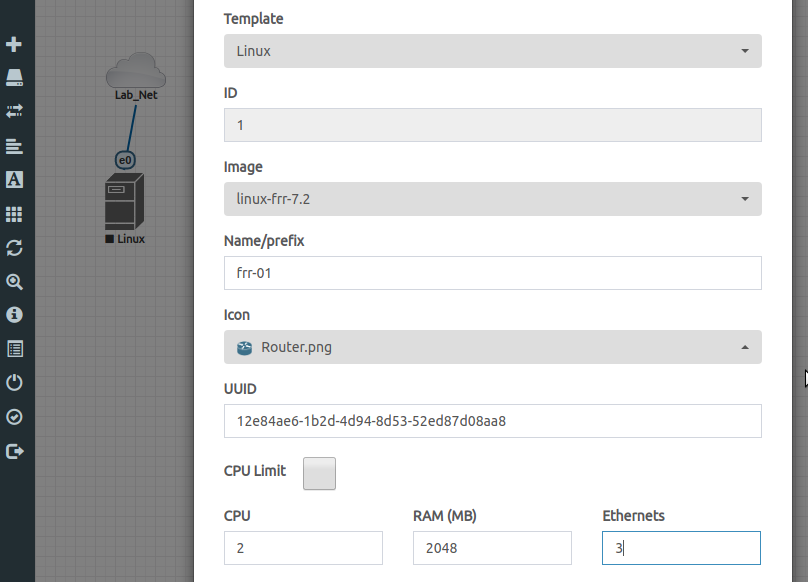Click the Add an object plus icon

[x=14, y=45]
